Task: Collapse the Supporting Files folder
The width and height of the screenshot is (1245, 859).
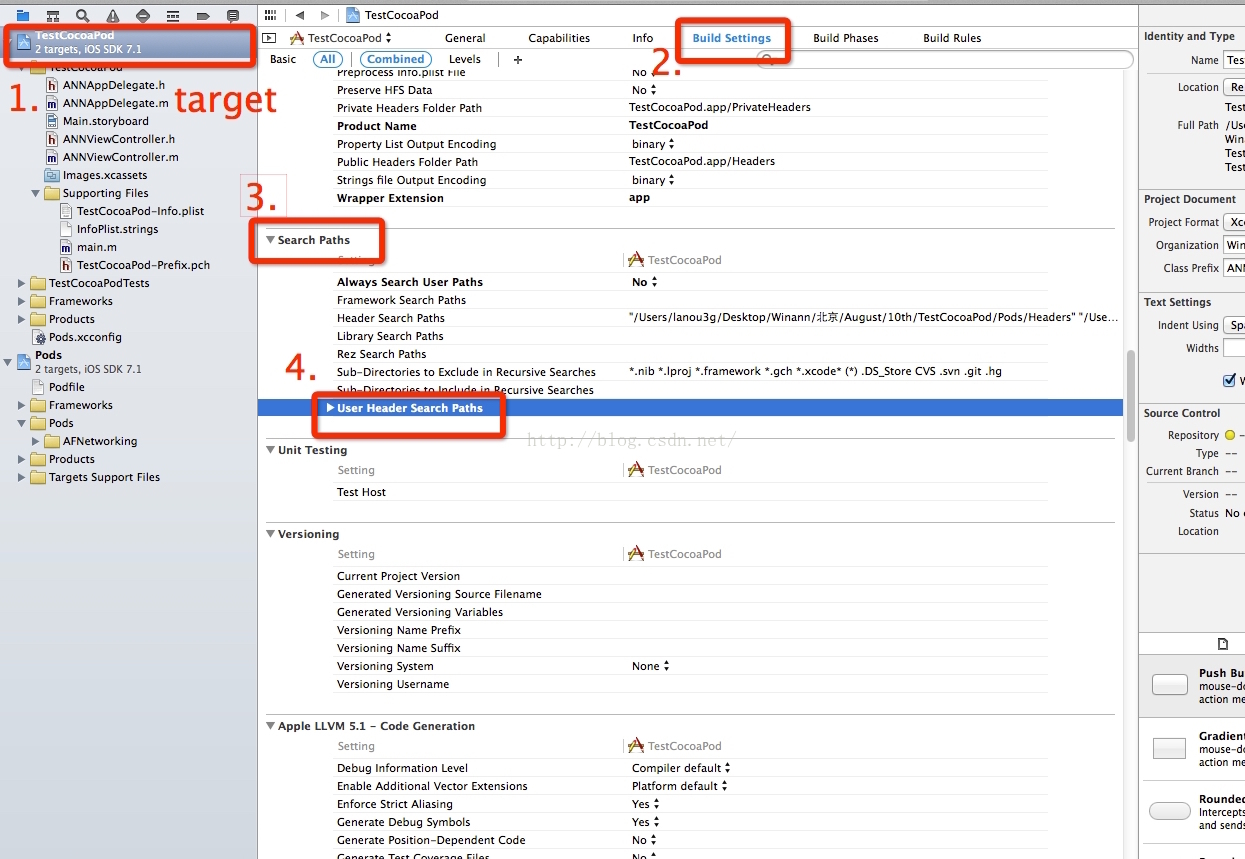Action: point(36,193)
